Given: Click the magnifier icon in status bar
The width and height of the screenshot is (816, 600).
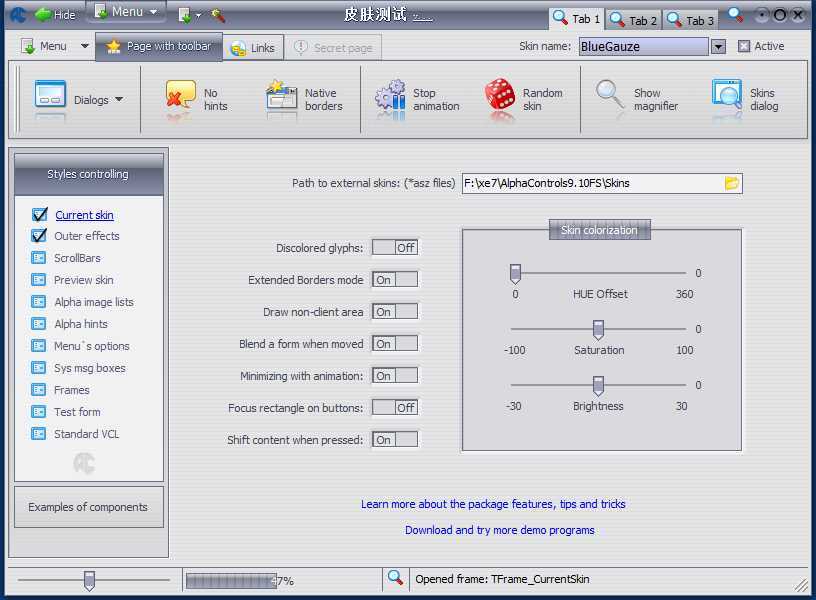Looking at the screenshot, I should point(395,578).
